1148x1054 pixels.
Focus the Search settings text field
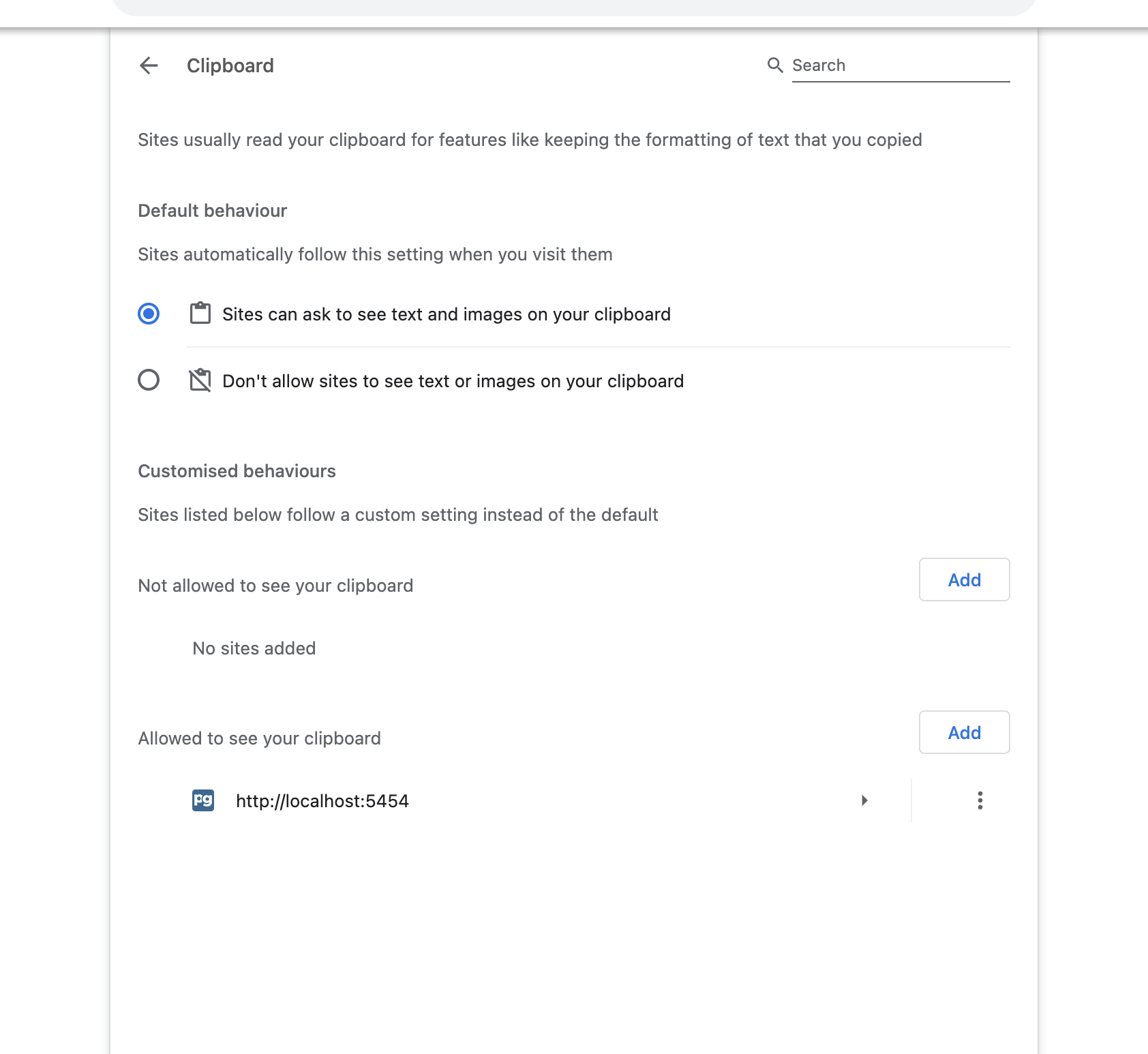900,65
